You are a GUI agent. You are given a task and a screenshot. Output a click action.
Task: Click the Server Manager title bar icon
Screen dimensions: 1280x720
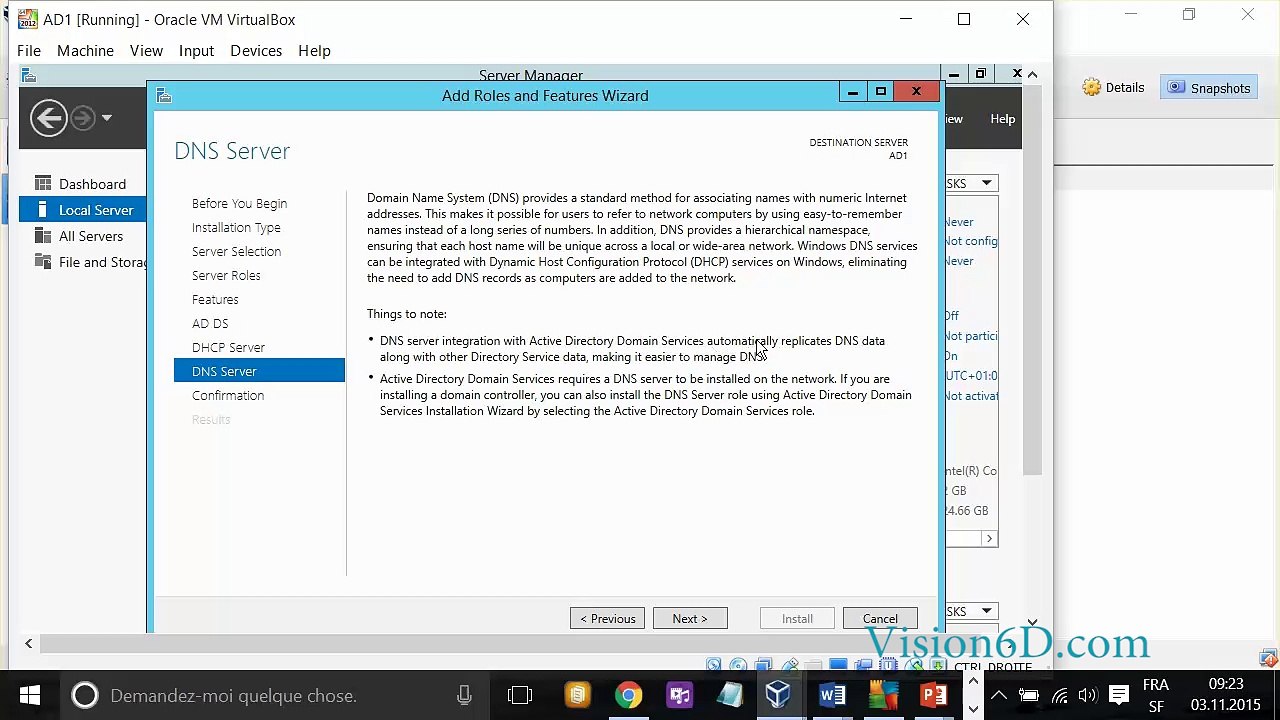pos(29,75)
